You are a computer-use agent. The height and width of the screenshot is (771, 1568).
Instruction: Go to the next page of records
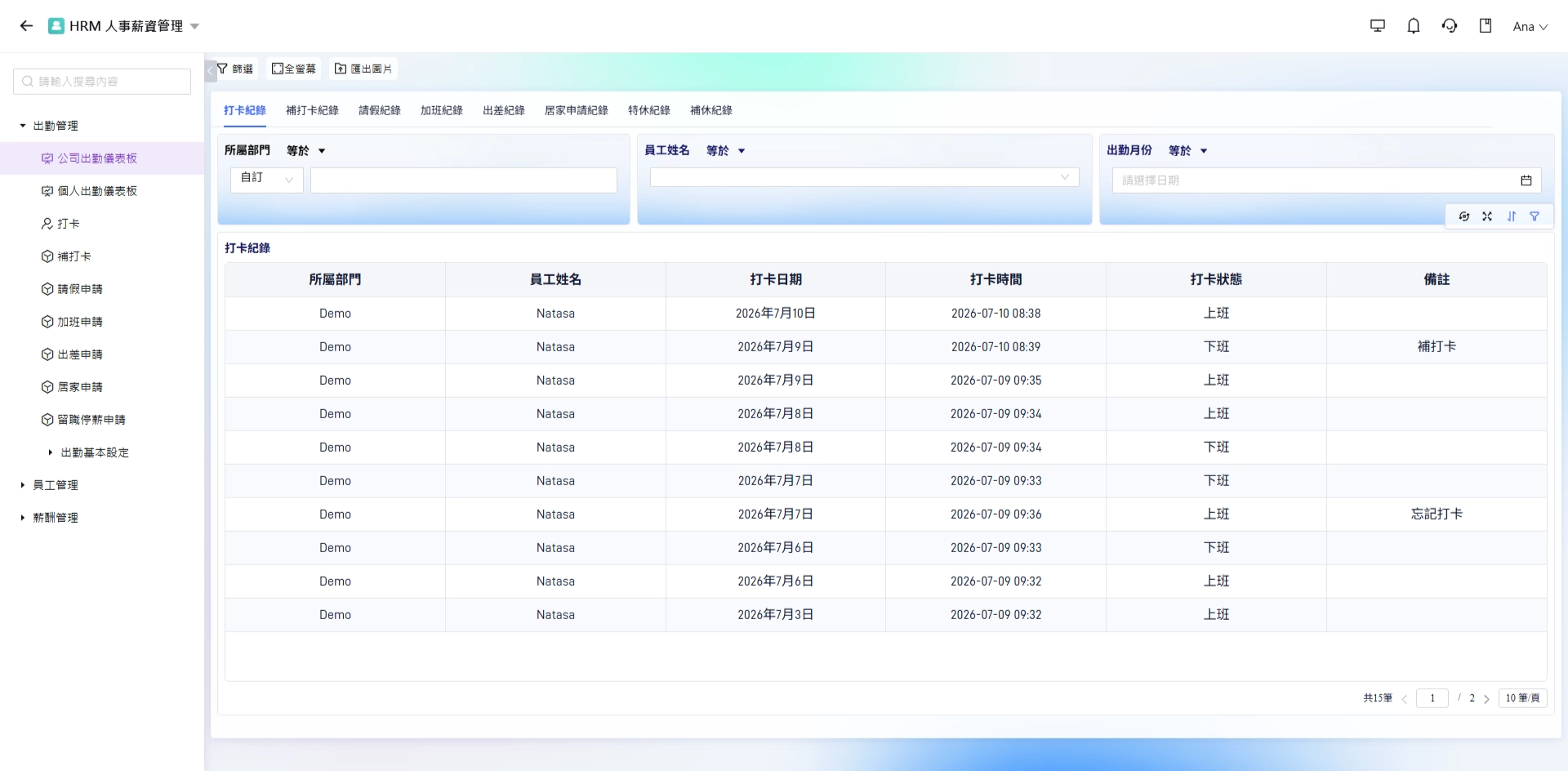pyautogui.click(x=1486, y=699)
